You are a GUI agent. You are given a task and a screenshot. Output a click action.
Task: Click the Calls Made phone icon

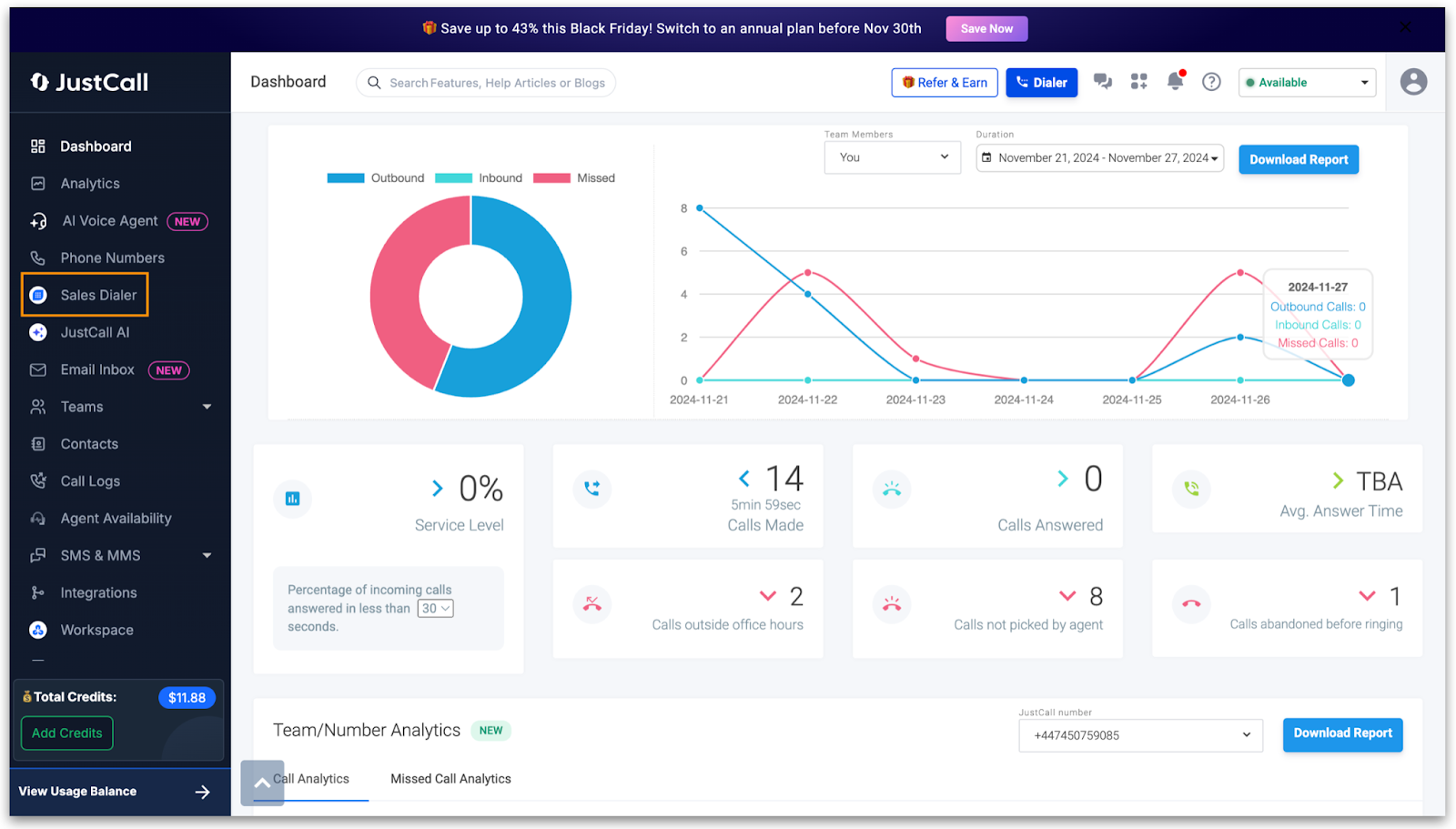(x=592, y=489)
